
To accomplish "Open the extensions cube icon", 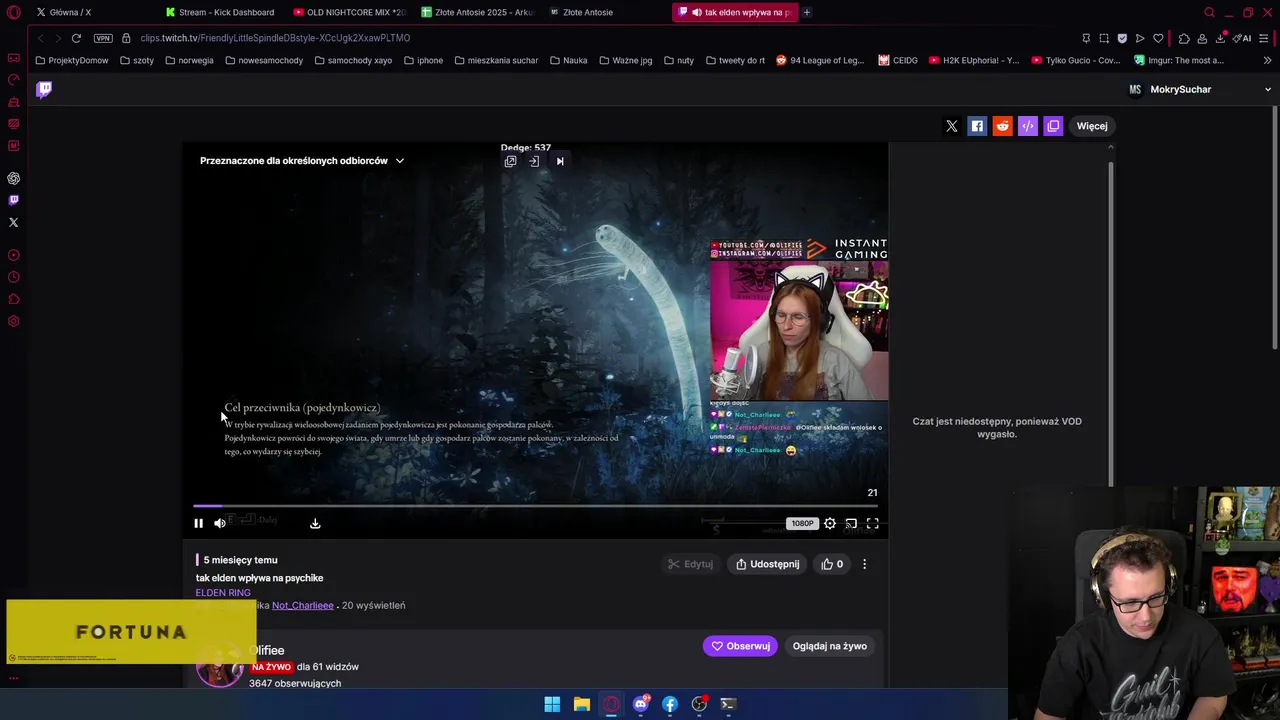I will tap(1184, 38).
